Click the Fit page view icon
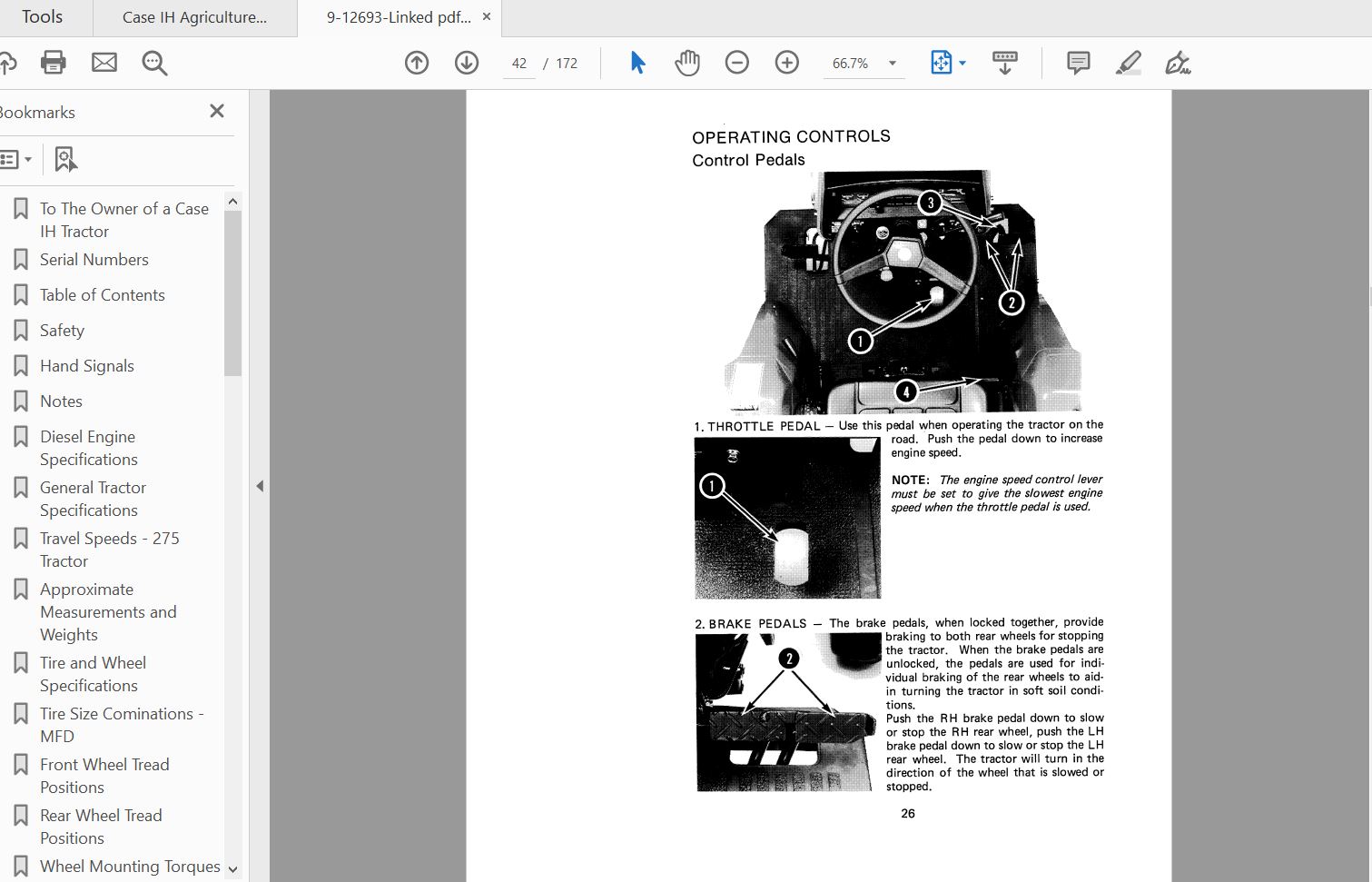 [x=941, y=63]
